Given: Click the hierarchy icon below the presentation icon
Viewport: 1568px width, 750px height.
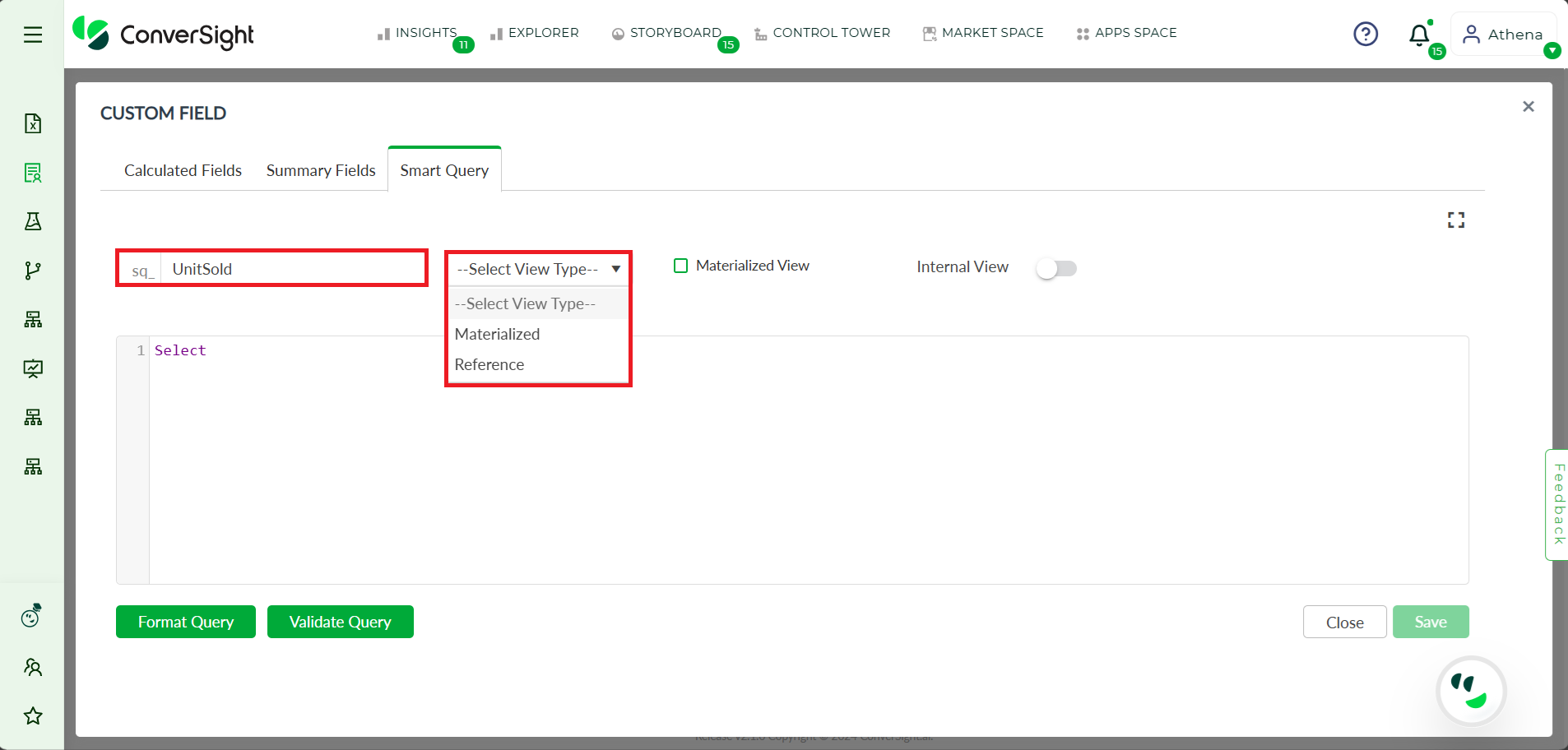Looking at the screenshot, I should (33, 417).
